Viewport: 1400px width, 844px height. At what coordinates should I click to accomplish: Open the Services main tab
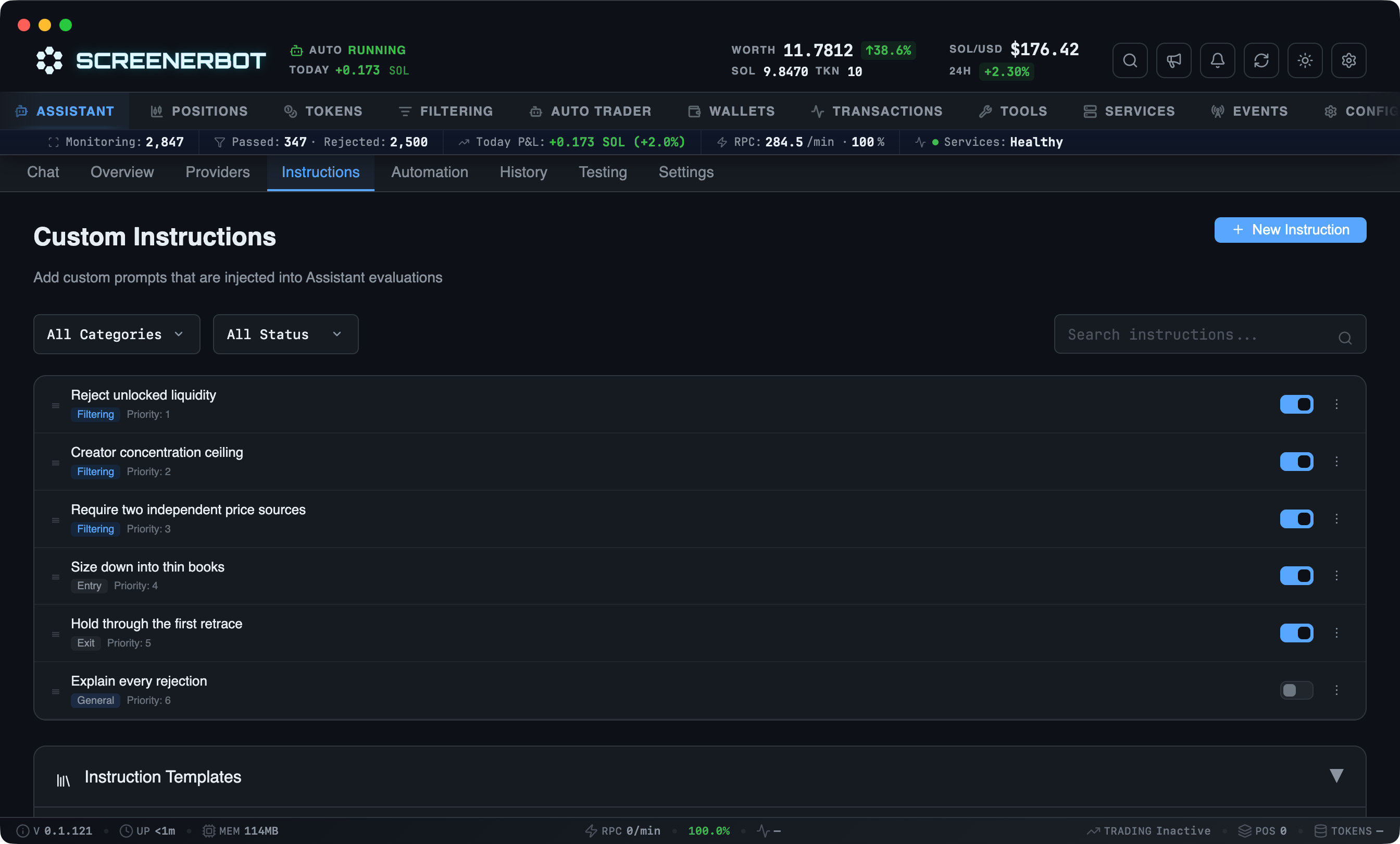1129,111
